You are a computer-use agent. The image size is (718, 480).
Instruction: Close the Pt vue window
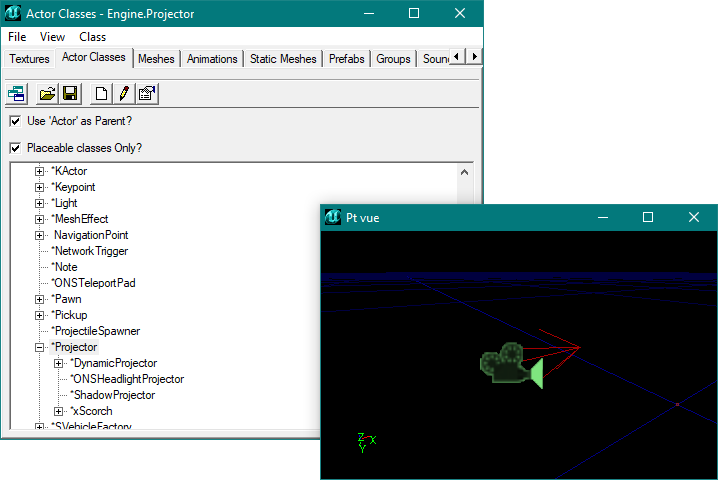[x=694, y=217]
